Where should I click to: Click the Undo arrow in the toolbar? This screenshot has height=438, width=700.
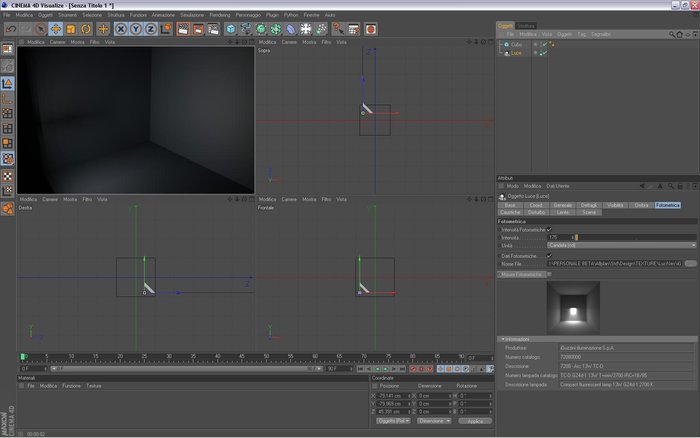[11, 29]
